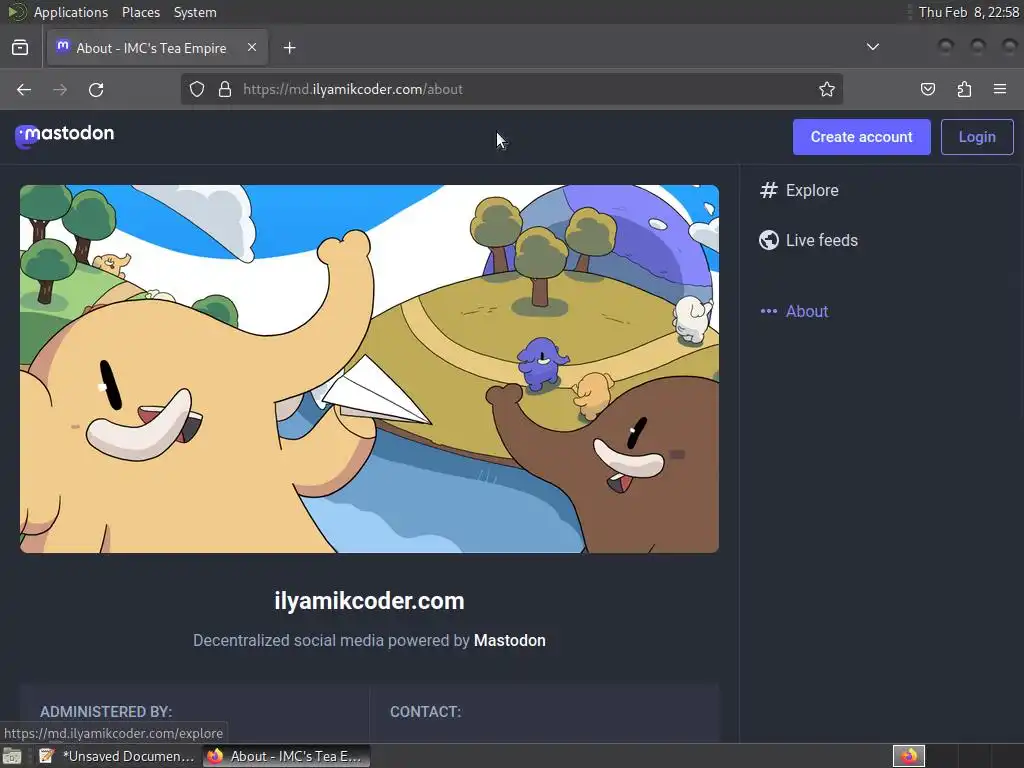The image size is (1024, 768).
Task: Switch to About - IMC's Tea Empire taskbar entry
Action: coord(286,756)
